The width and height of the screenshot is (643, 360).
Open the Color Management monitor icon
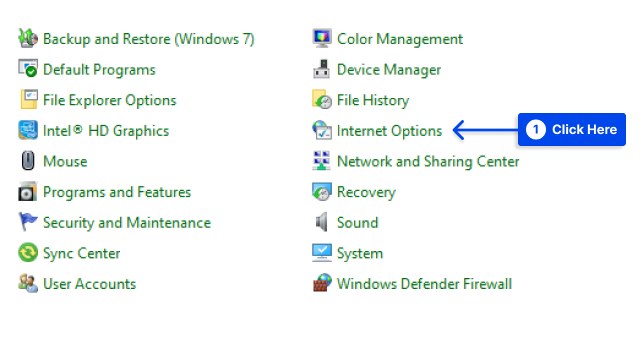pyautogui.click(x=322, y=39)
